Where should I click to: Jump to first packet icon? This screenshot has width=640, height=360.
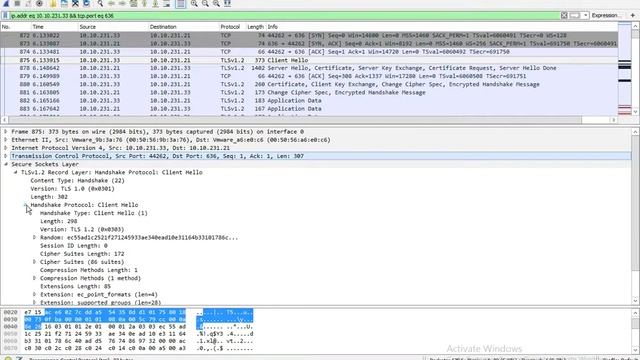(144, 3)
